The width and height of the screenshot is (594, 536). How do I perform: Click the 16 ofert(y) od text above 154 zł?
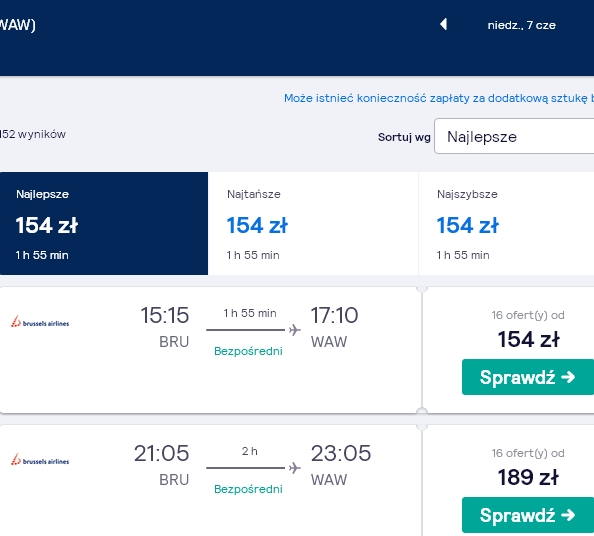click(528, 315)
